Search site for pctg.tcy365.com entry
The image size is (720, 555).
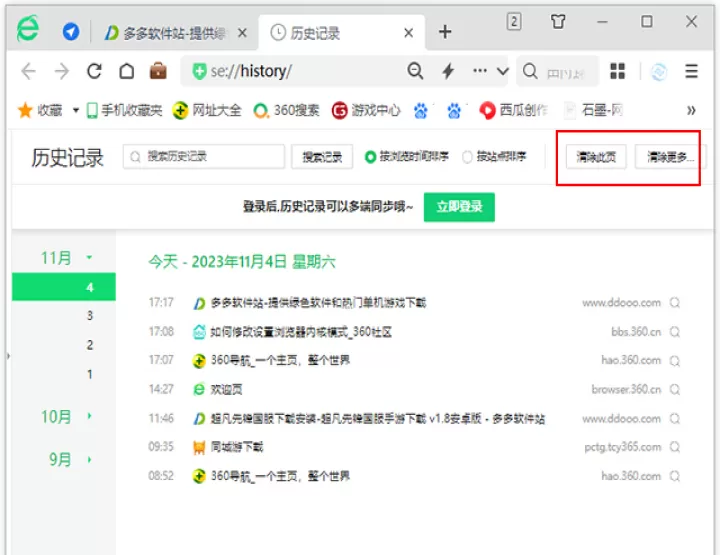coord(675,447)
